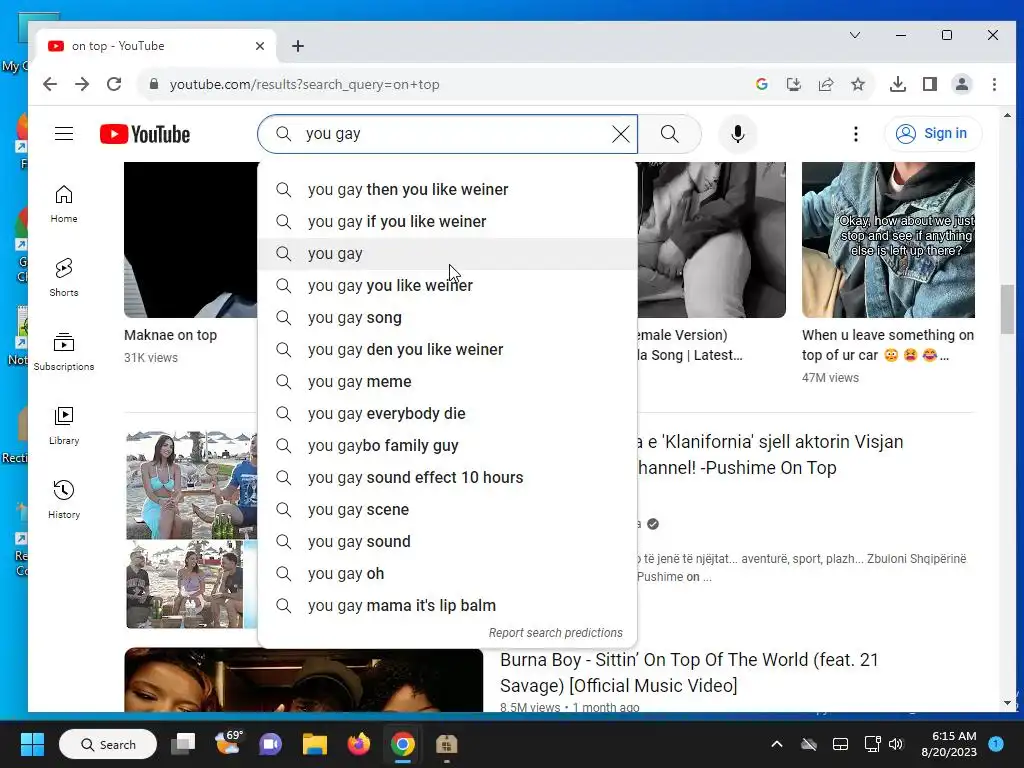Viewport: 1024px width, 768px height.
Task: Choose suggestion 'you gay everybody die'
Action: click(x=447, y=413)
